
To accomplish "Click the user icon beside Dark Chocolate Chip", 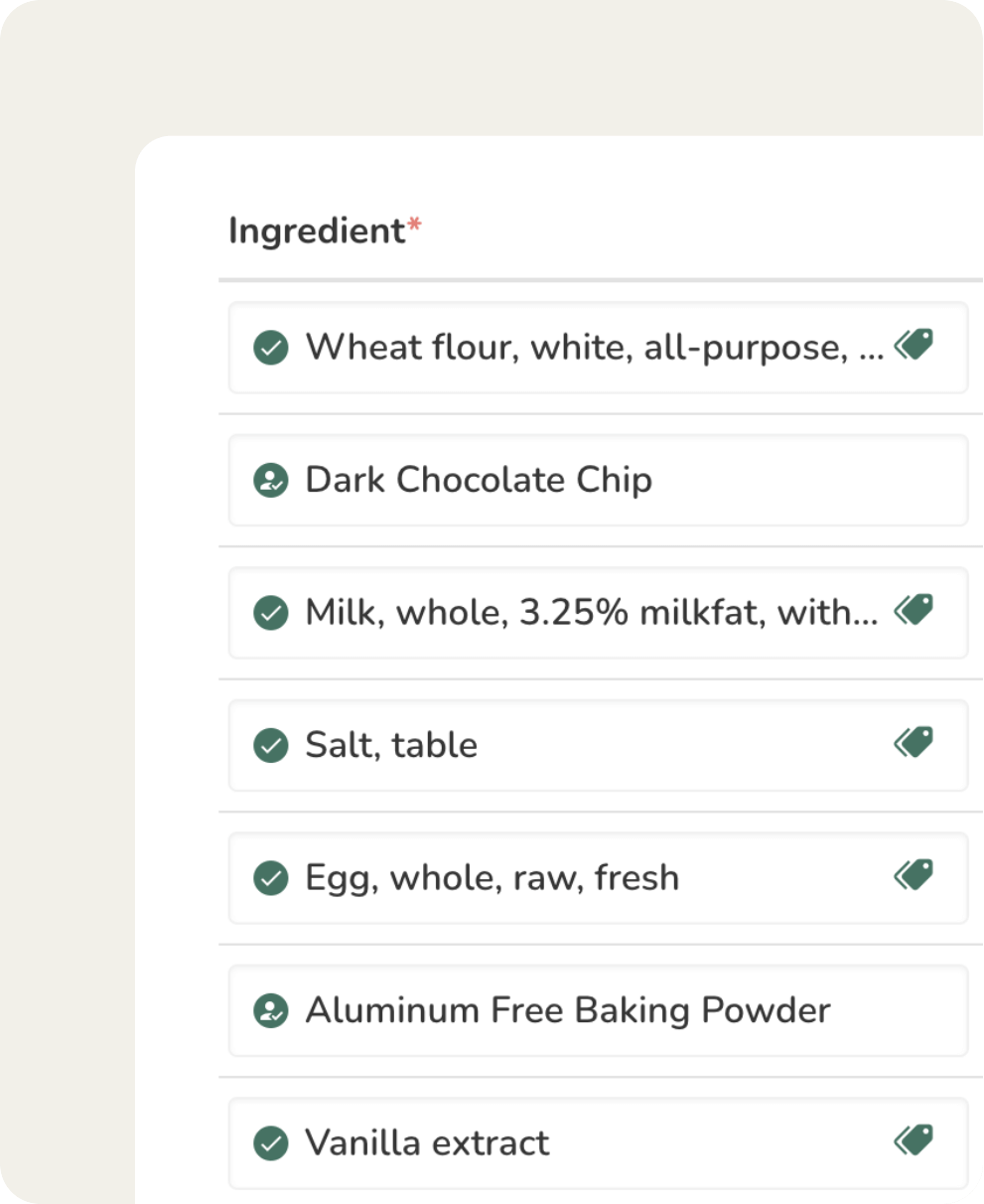I will coord(270,481).
